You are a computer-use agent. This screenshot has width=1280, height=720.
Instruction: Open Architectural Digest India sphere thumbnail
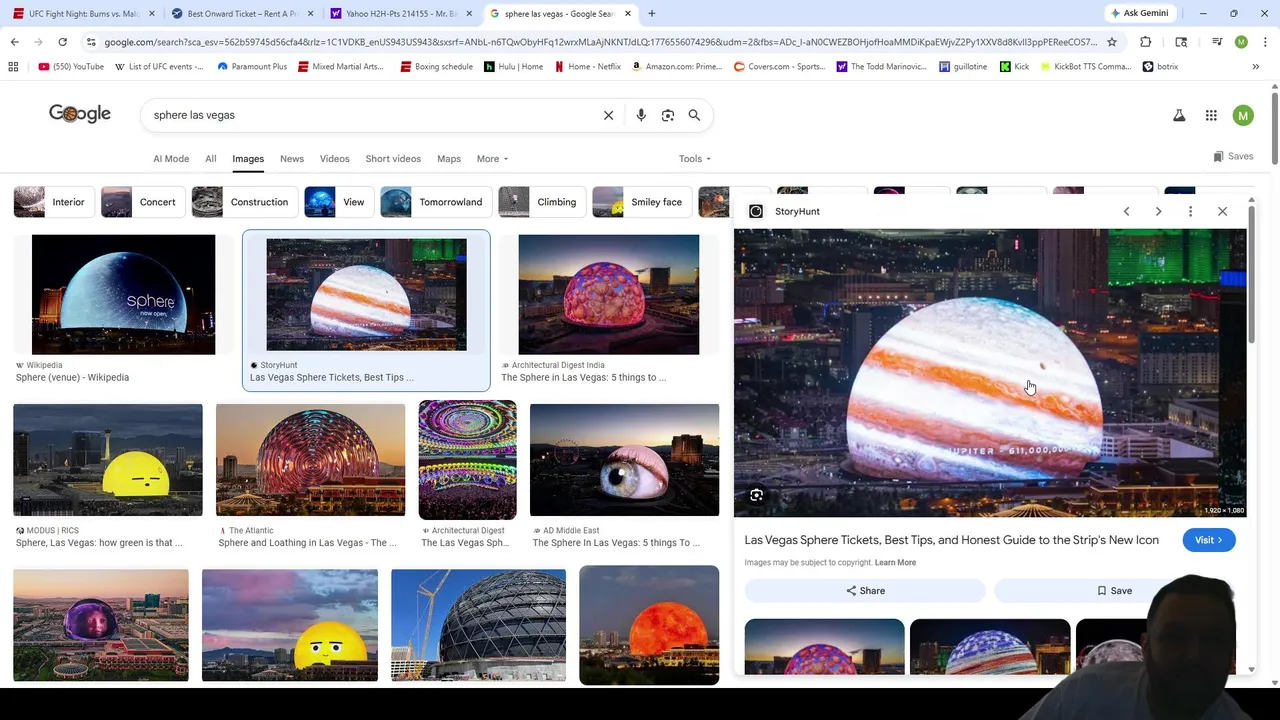point(609,295)
